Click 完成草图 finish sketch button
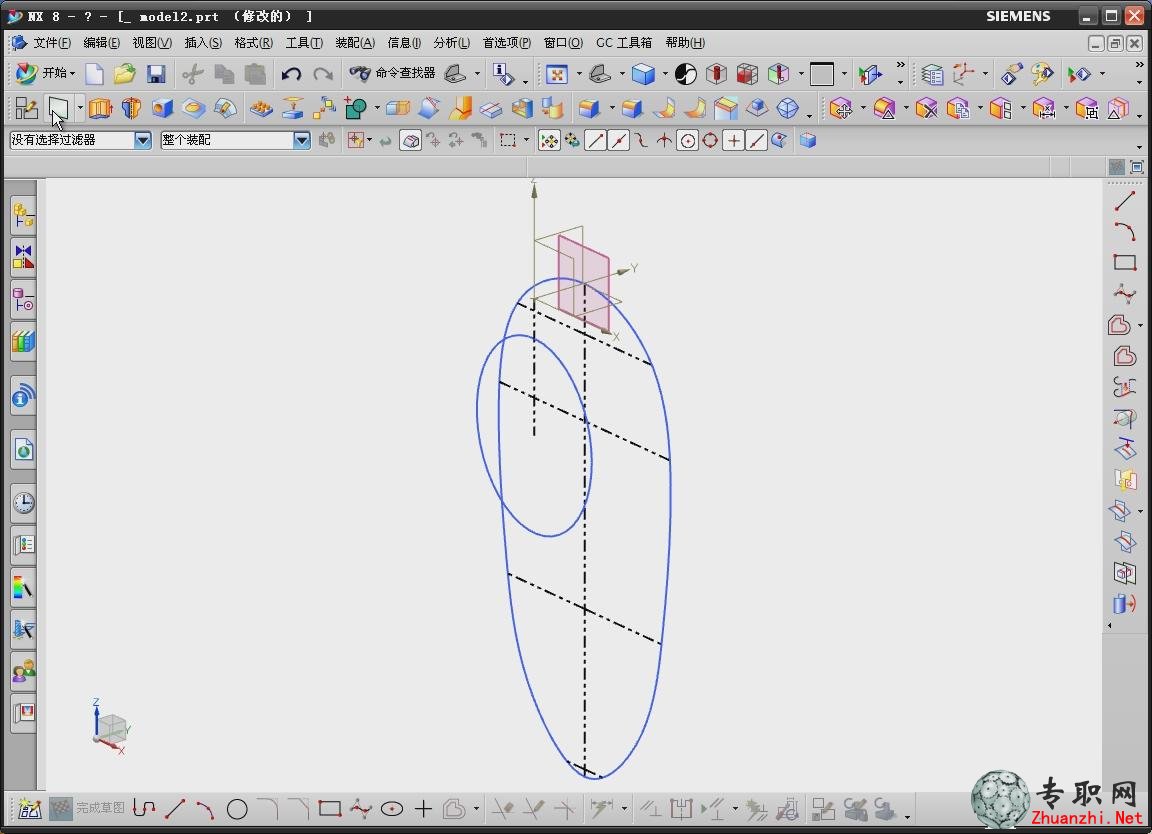Viewport: 1152px width, 834px height. pos(87,808)
